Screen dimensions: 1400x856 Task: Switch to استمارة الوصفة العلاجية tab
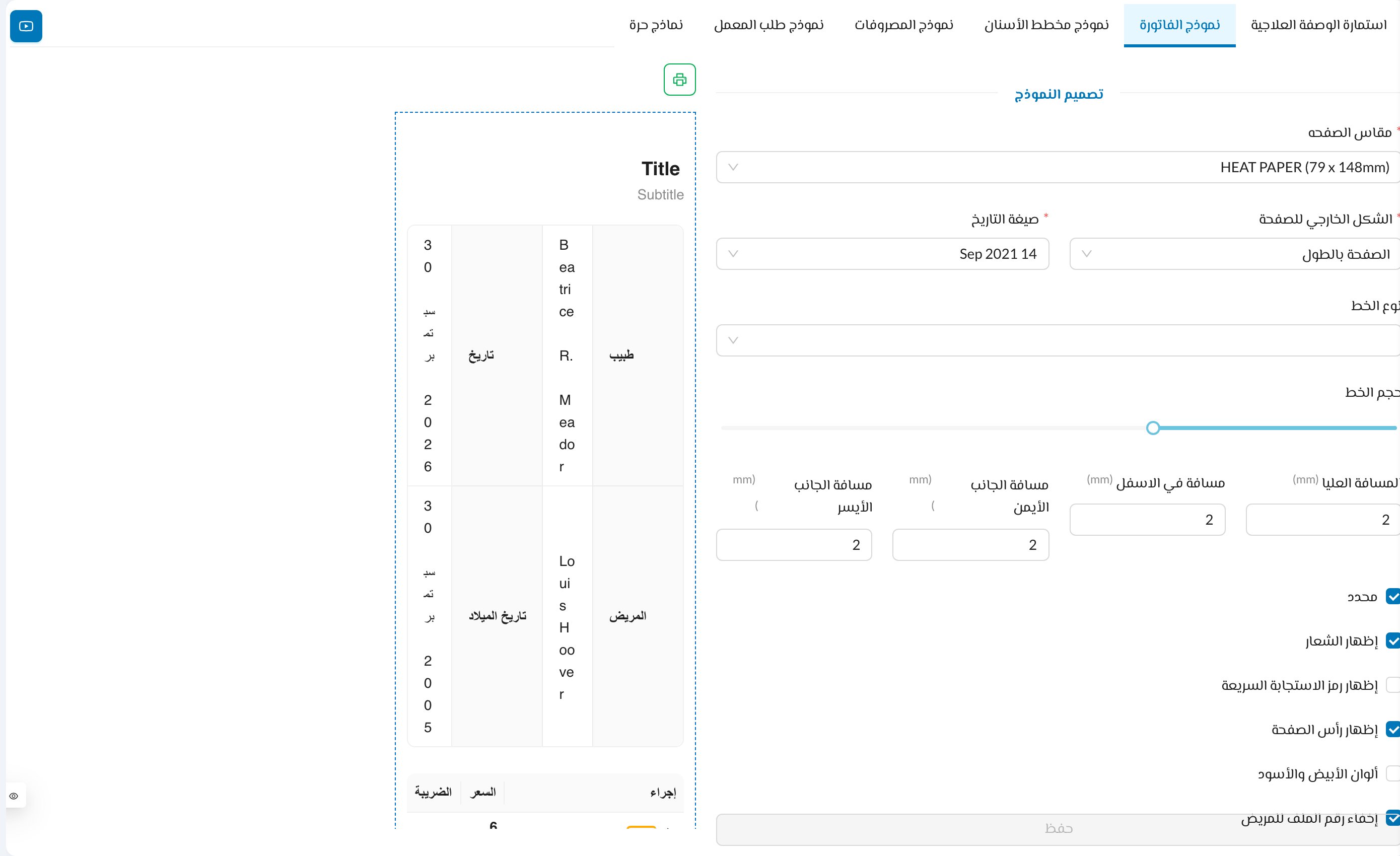(x=1319, y=25)
